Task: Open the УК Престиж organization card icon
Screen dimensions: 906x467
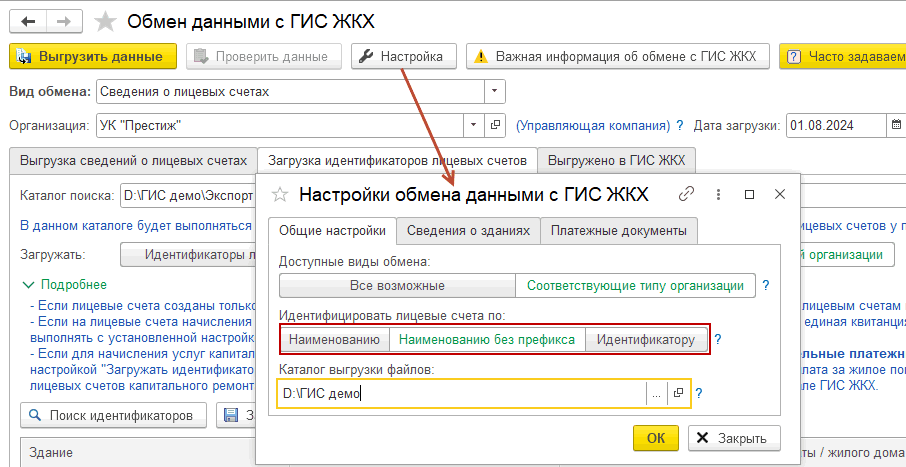Action: tap(495, 125)
